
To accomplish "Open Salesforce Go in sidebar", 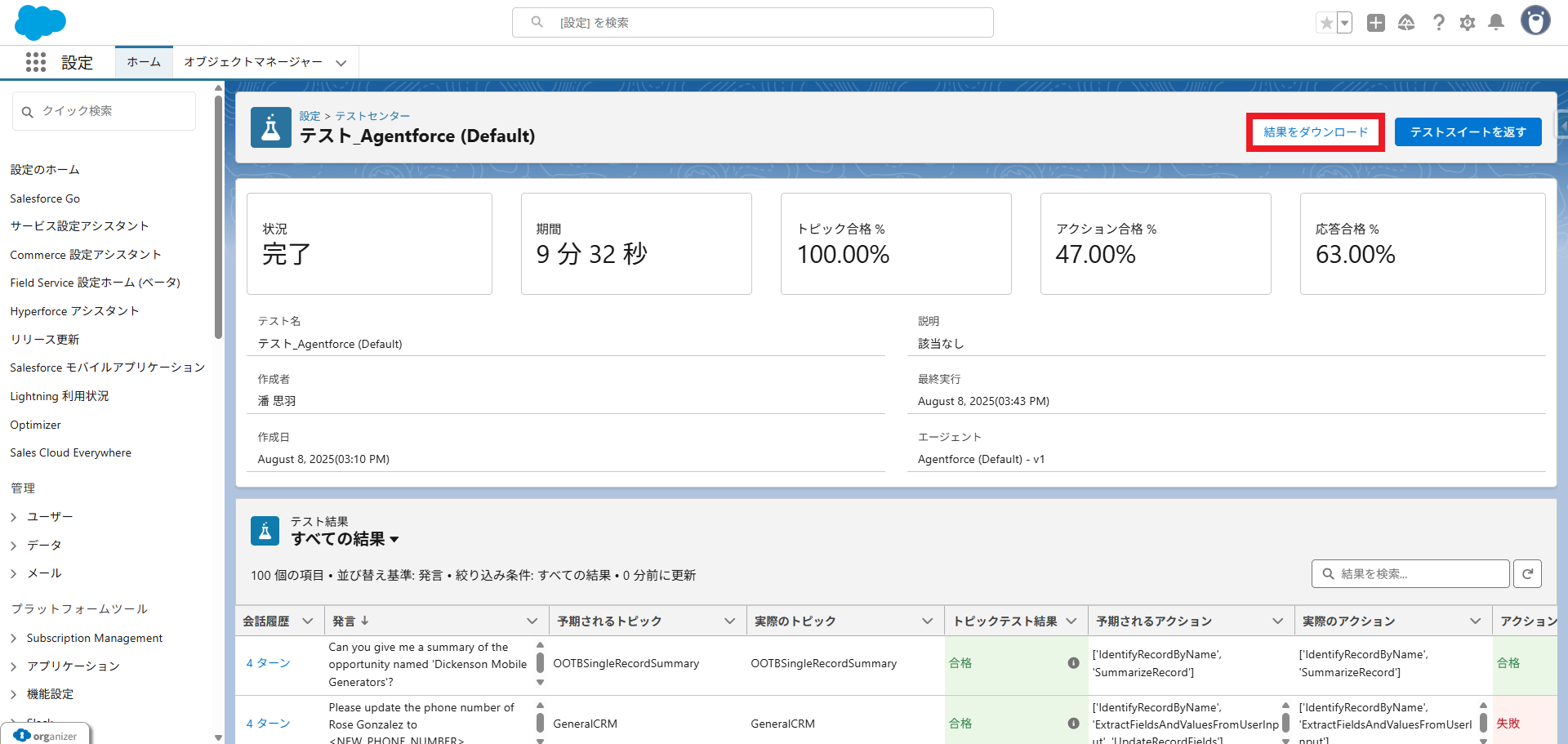I will [x=45, y=198].
